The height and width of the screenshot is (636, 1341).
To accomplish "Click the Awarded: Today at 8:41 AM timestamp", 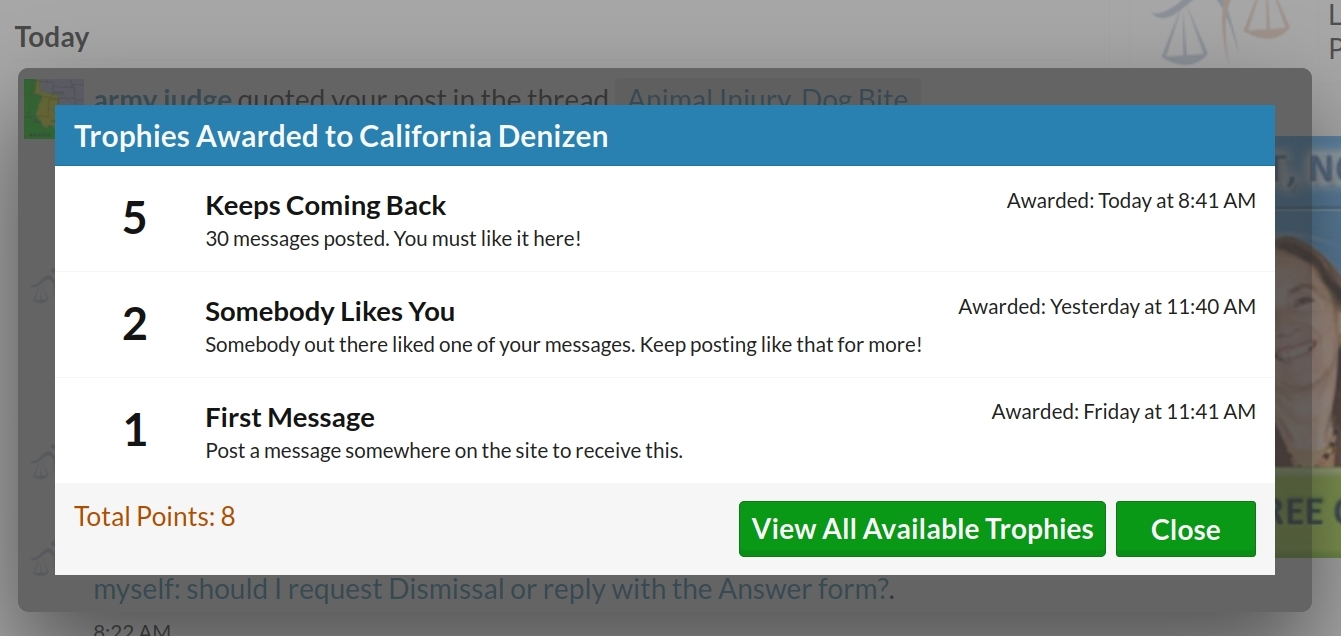I will pos(1131,201).
